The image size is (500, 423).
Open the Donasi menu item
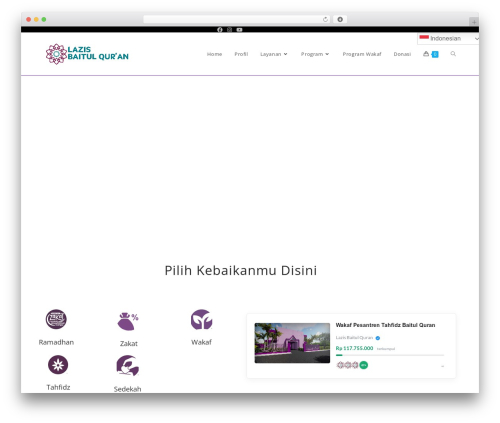pyautogui.click(x=402, y=54)
